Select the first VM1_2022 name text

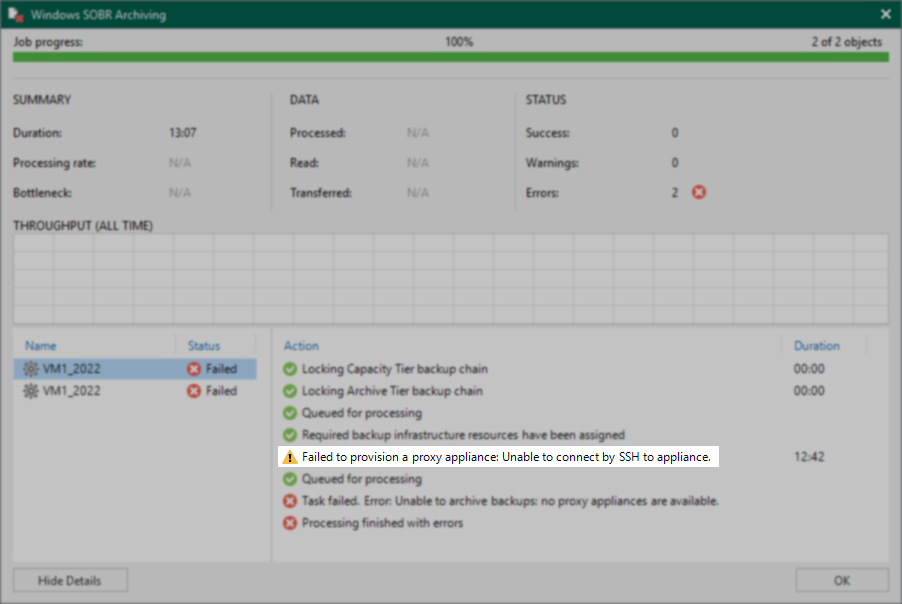(x=72, y=369)
